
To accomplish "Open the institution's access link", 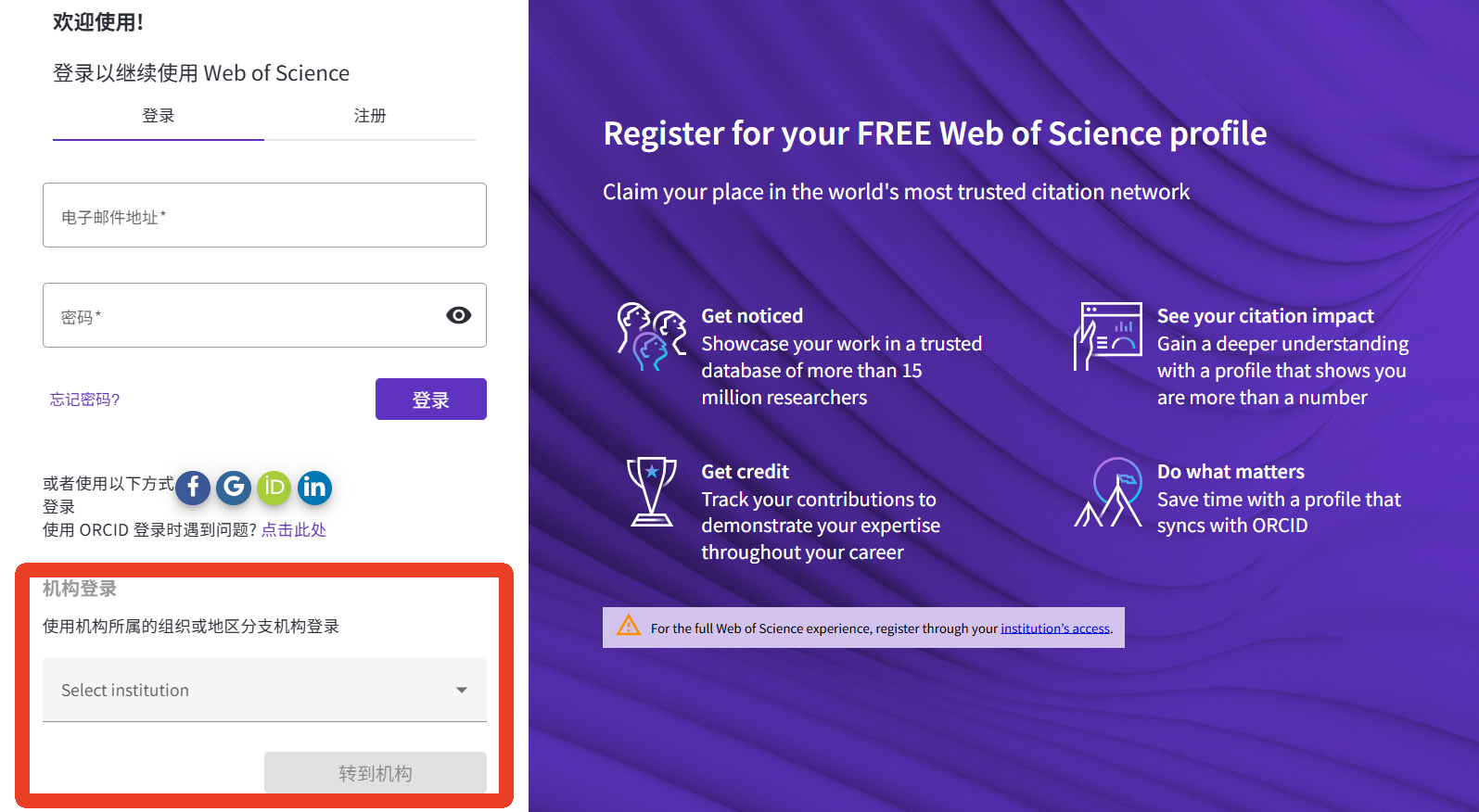I will pyautogui.click(x=1054, y=628).
